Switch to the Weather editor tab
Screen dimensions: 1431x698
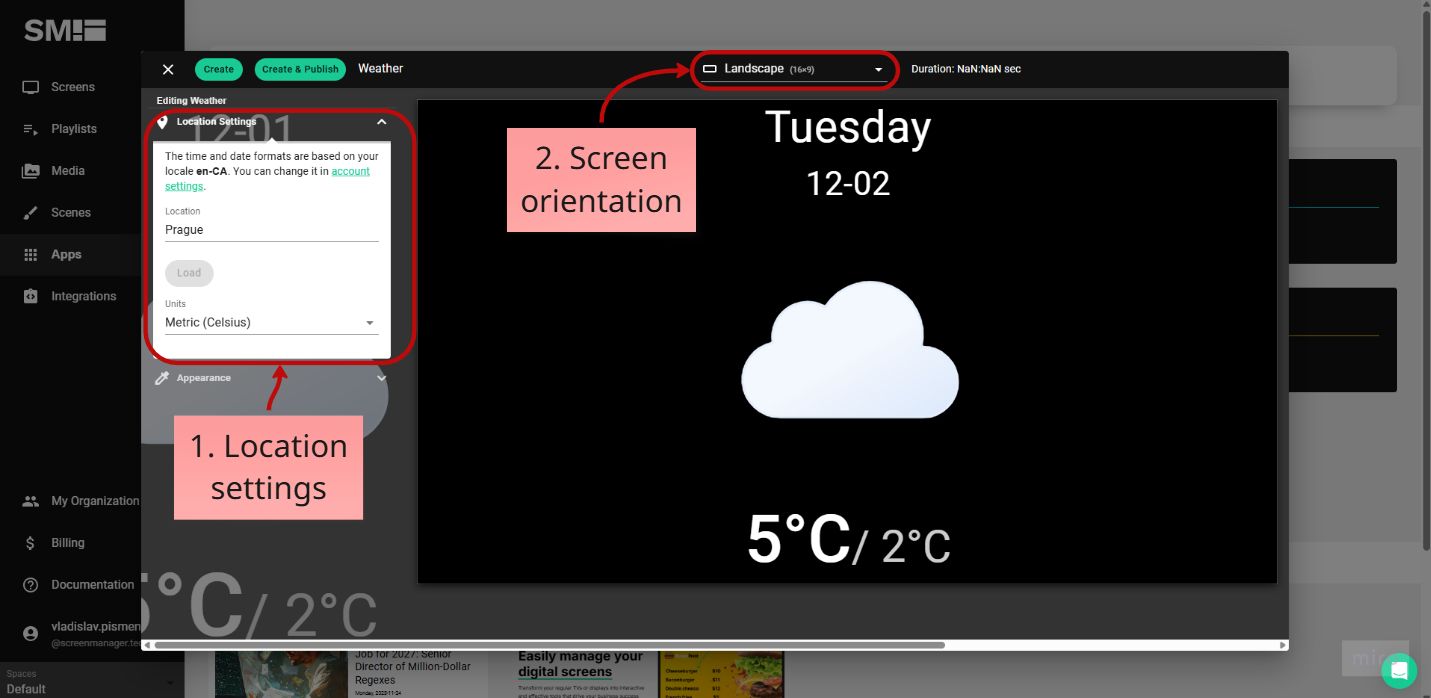tap(380, 68)
